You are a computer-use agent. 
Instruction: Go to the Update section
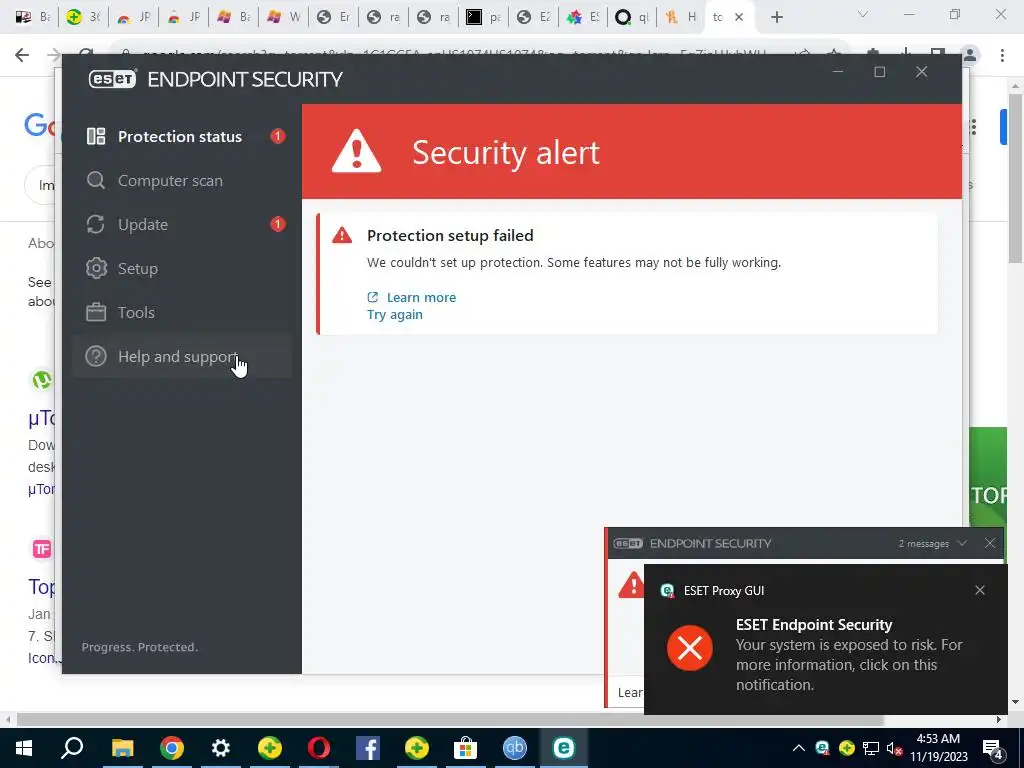(182, 225)
